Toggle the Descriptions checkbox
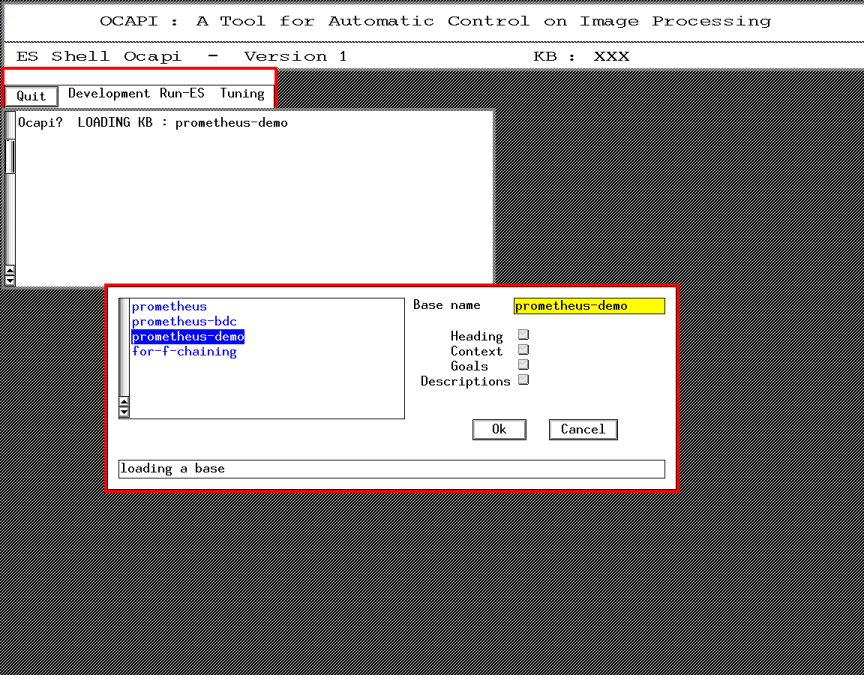 pos(523,379)
